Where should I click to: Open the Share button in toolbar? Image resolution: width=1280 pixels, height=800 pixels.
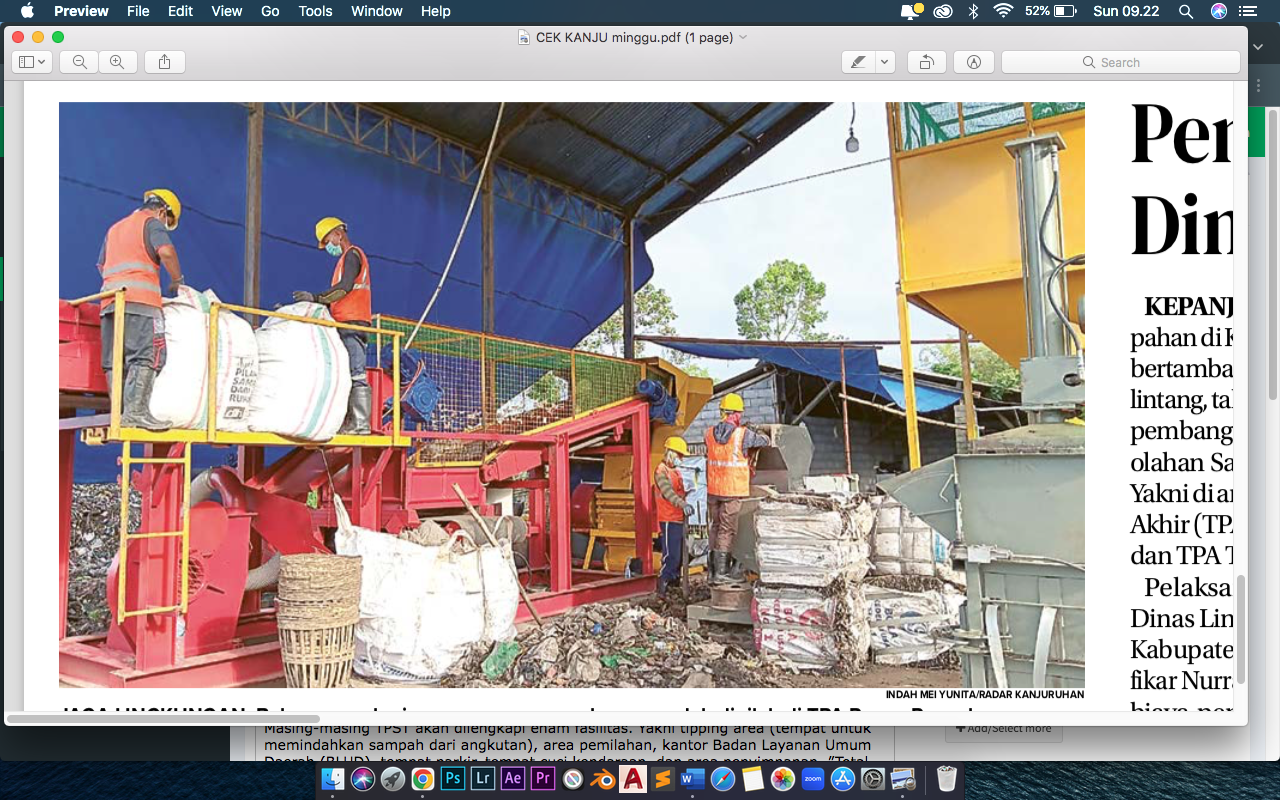[x=164, y=62]
